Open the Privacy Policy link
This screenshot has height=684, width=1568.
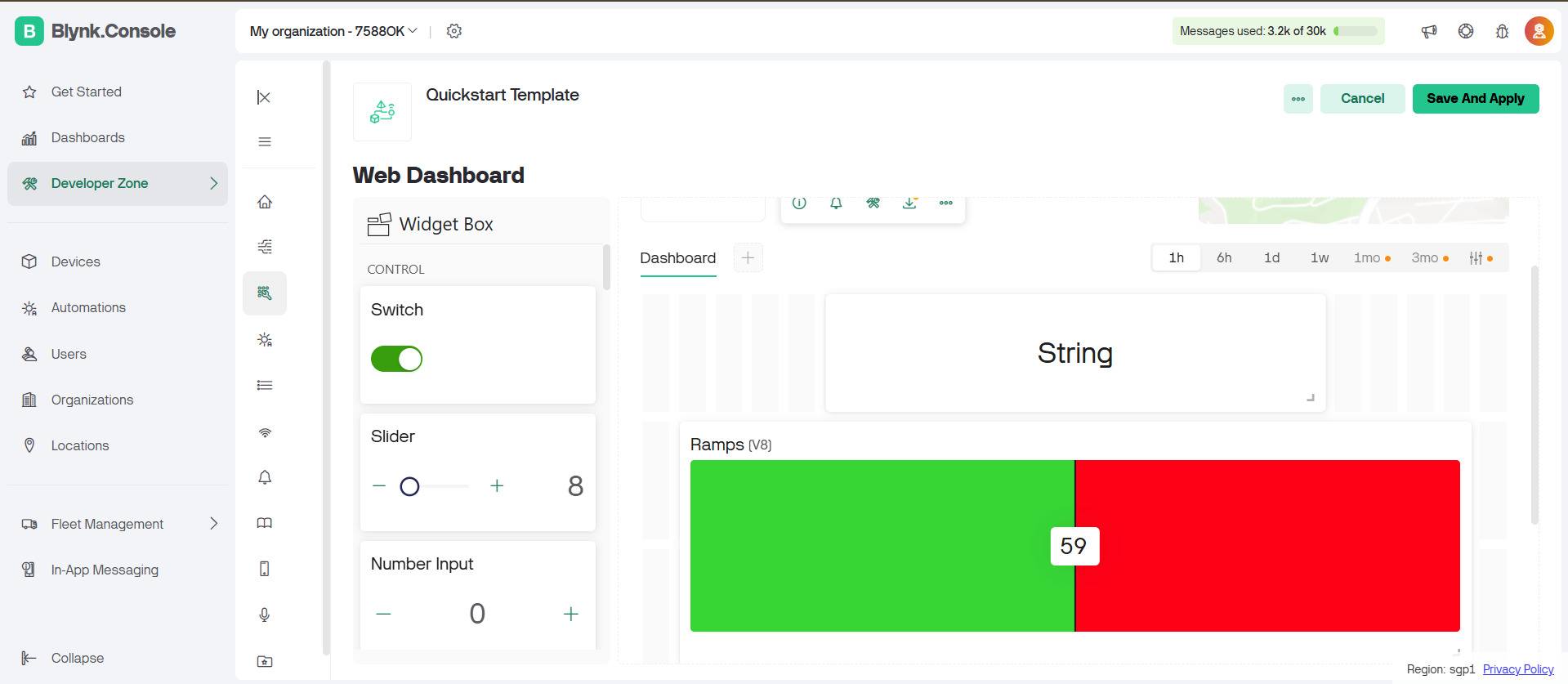tap(1518, 669)
